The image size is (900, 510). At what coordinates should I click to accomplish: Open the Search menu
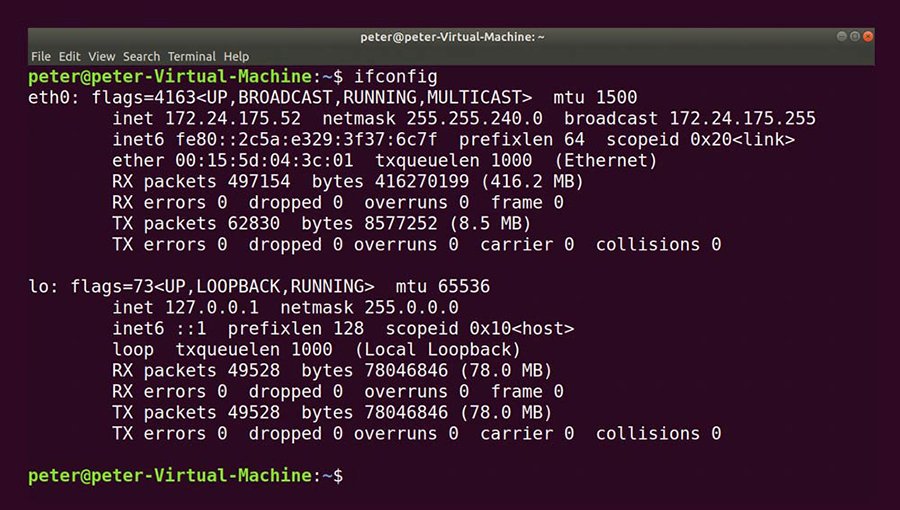141,57
